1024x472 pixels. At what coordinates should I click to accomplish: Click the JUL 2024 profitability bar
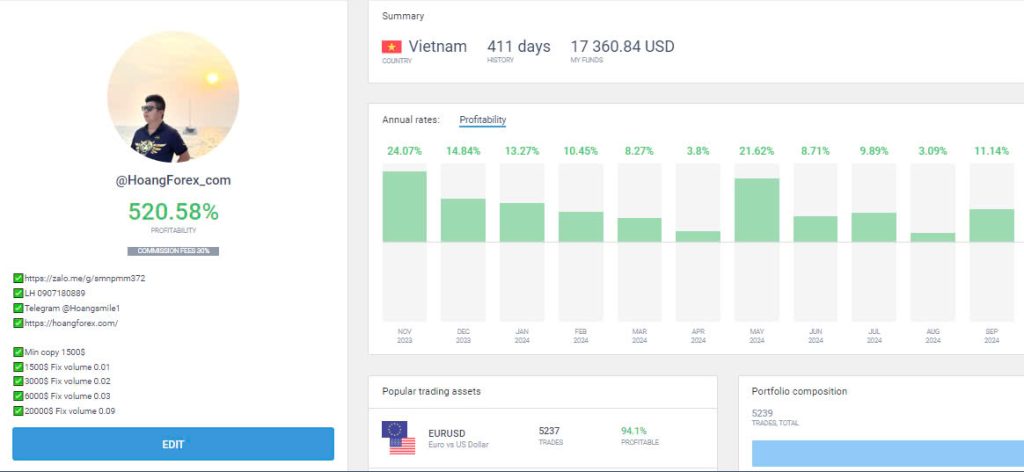874,227
